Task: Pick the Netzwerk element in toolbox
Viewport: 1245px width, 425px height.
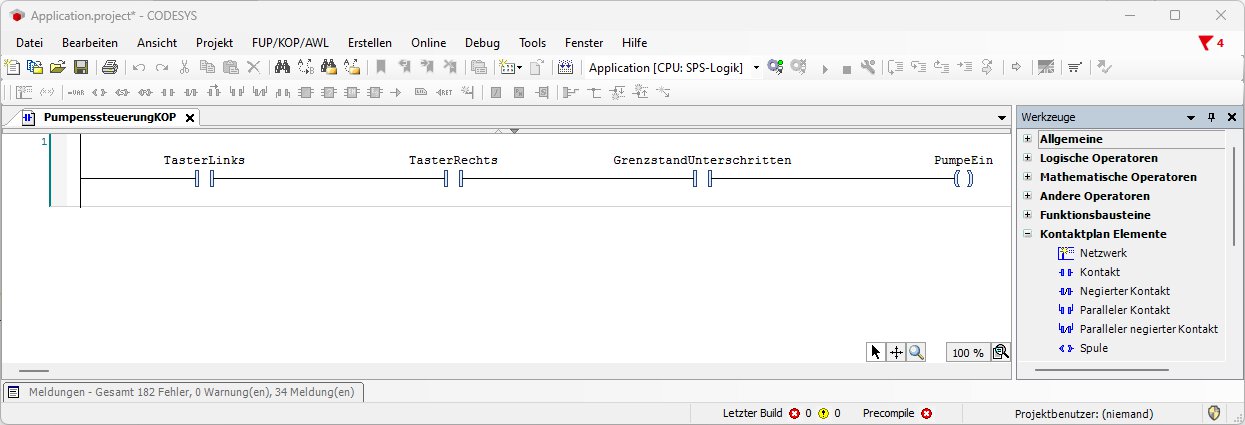Action: 1103,253
